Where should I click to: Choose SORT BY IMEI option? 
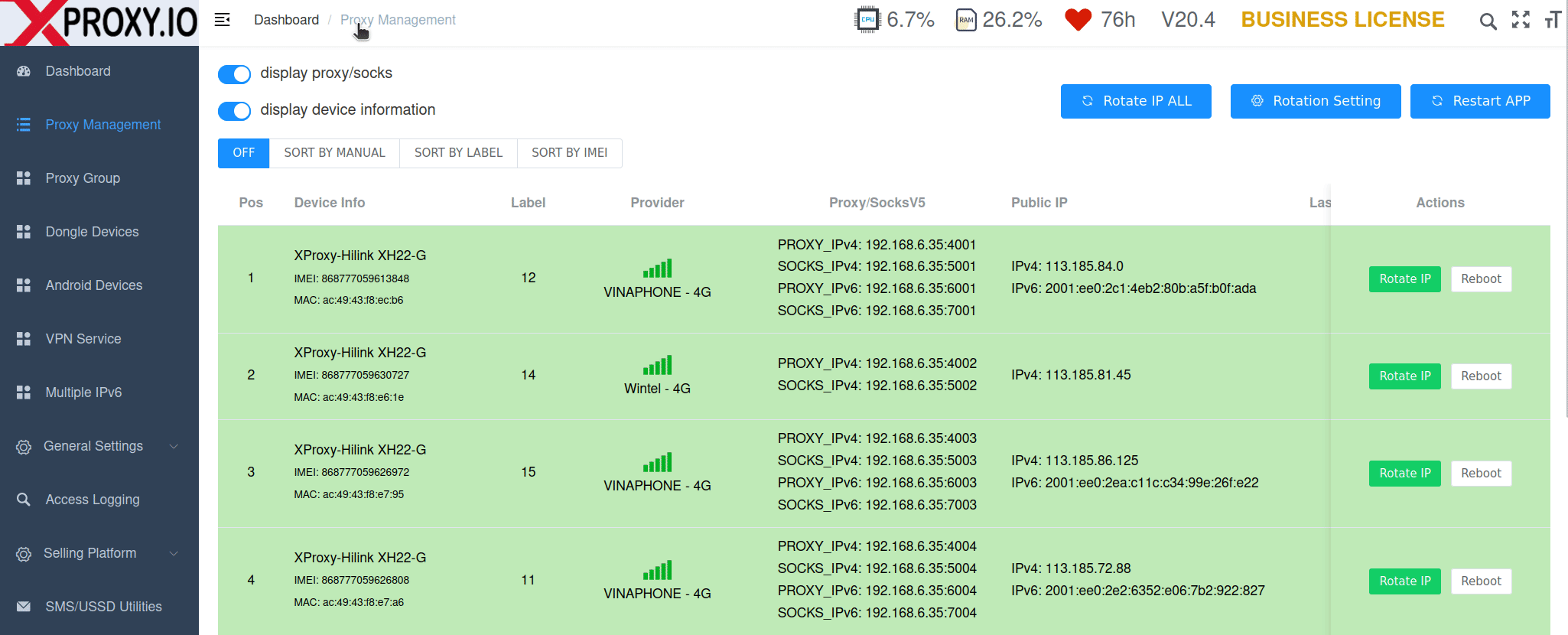pos(570,153)
